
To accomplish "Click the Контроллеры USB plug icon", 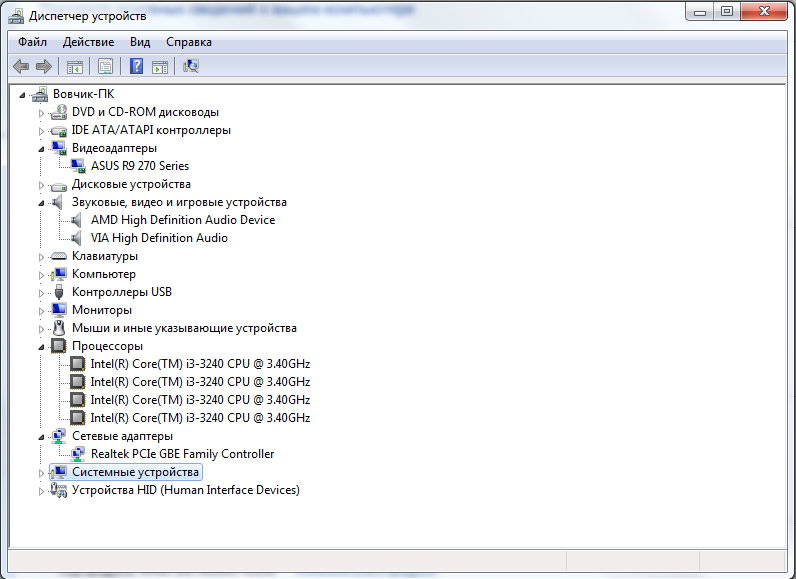I will pyautogui.click(x=59, y=292).
